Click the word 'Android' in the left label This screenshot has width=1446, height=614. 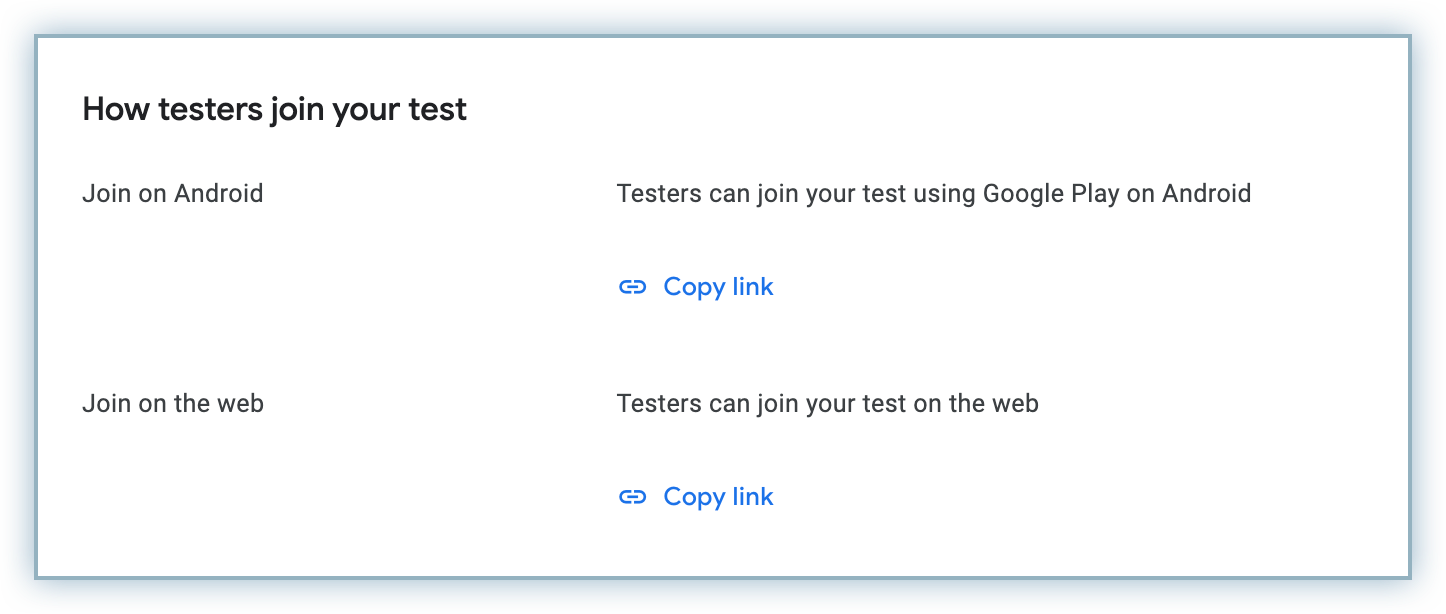click(x=218, y=193)
